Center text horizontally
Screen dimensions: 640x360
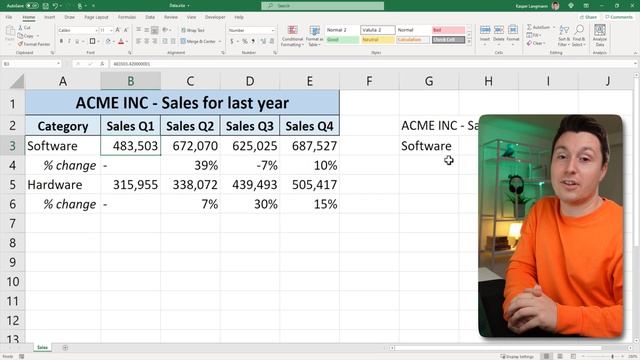point(147,41)
